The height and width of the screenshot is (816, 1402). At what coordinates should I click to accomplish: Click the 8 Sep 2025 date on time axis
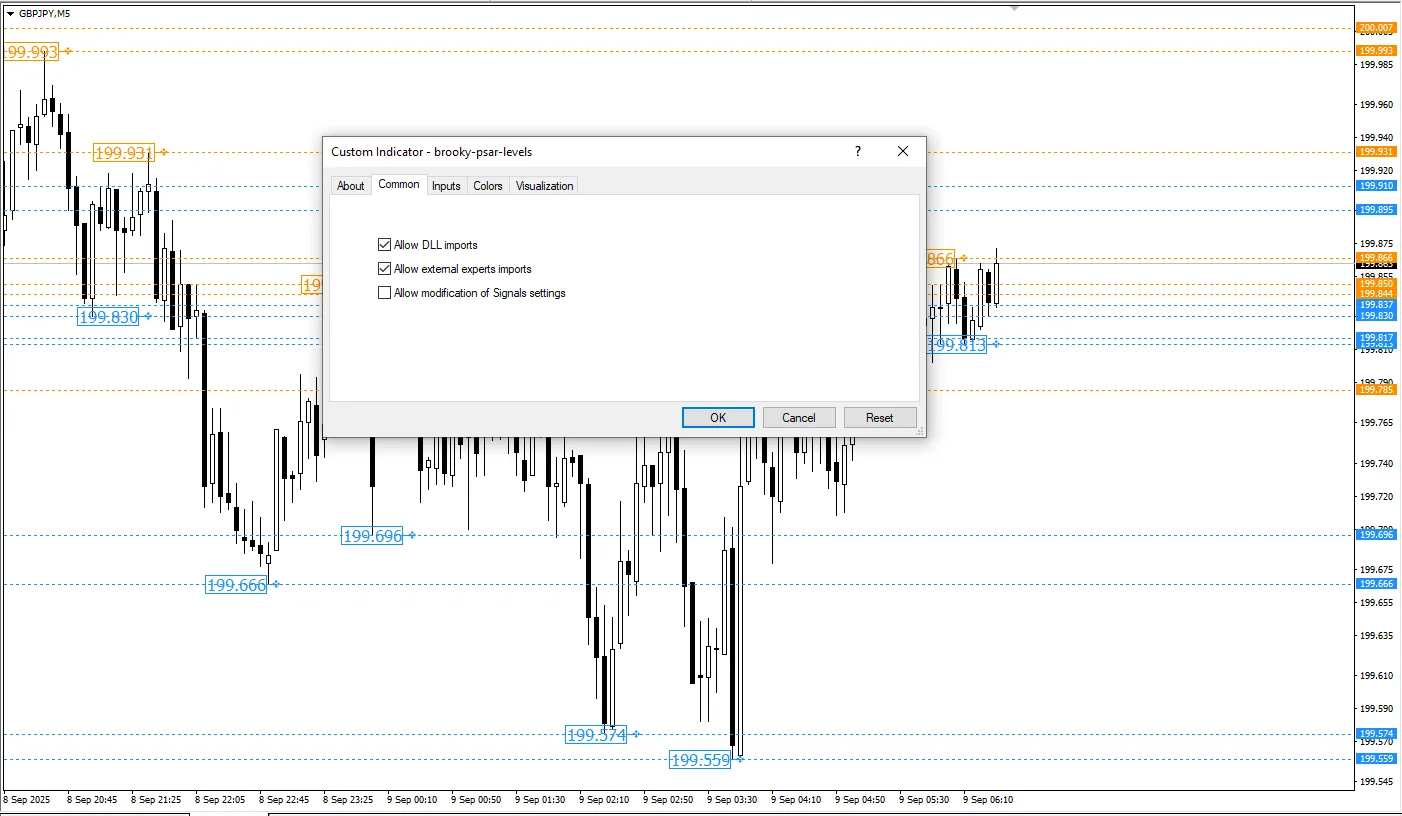click(x=26, y=800)
